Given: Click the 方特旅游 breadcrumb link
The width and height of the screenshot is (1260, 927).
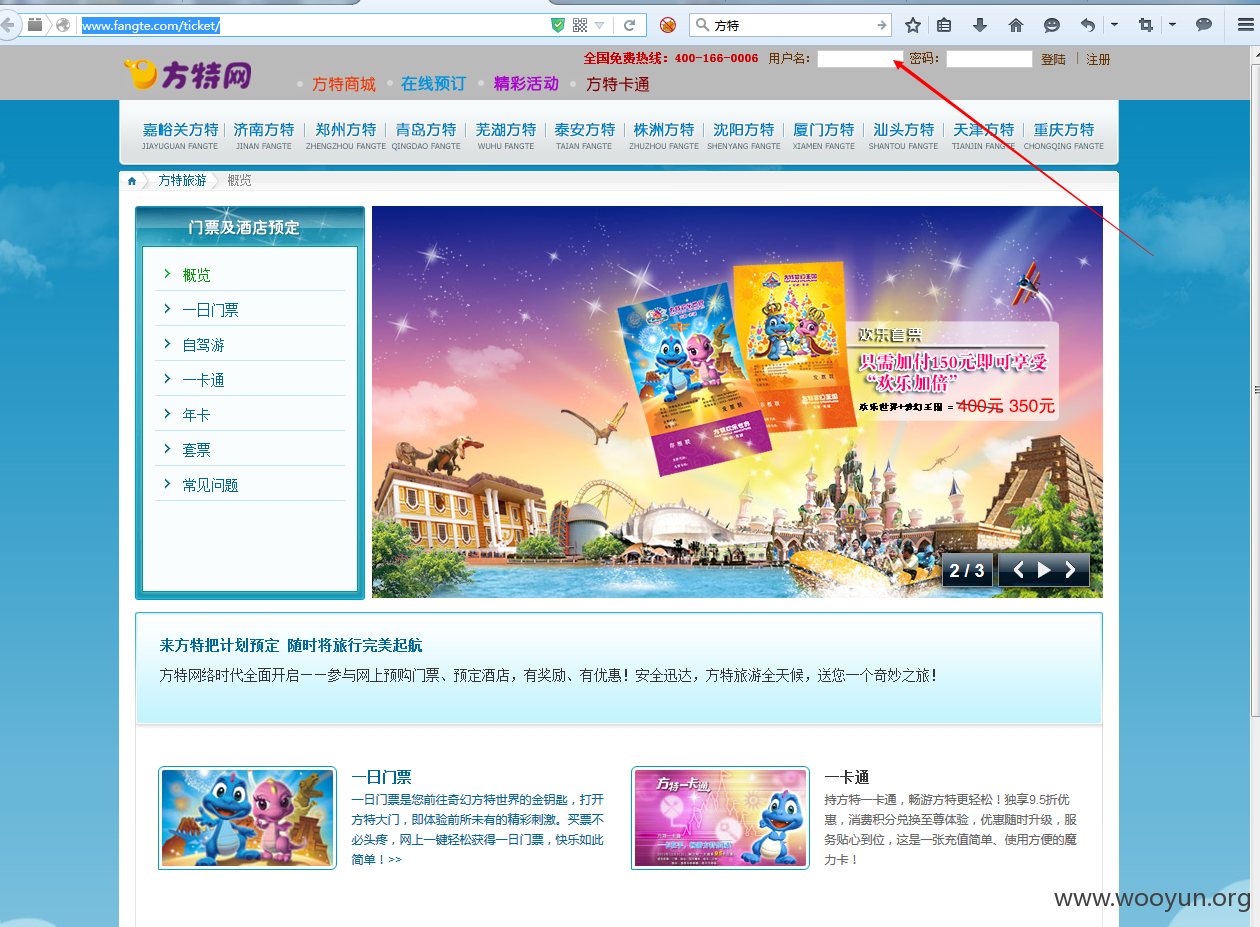Looking at the screenshot, I should [x=182, y=181].
